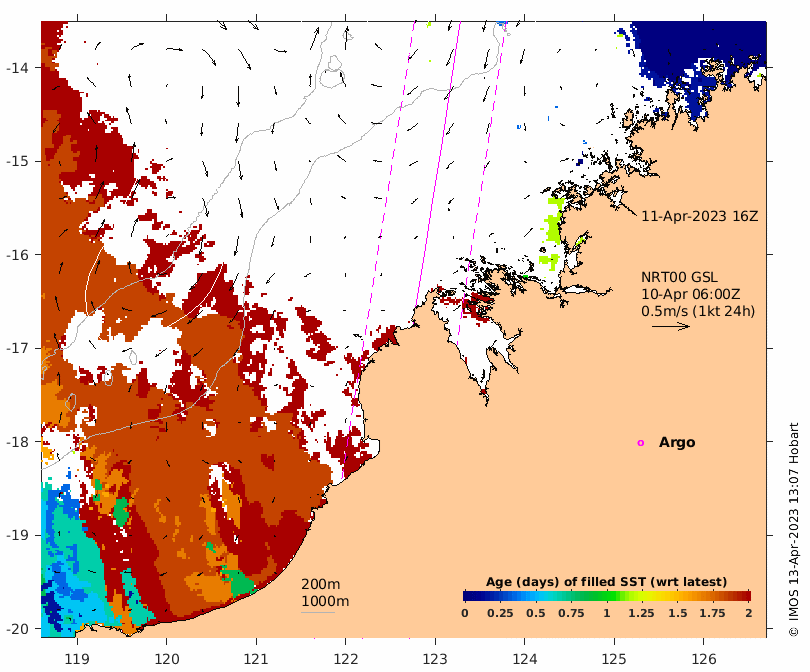Click the colorbar tick label '1.5'
The image size is (810, 672).
click(677, 613)
